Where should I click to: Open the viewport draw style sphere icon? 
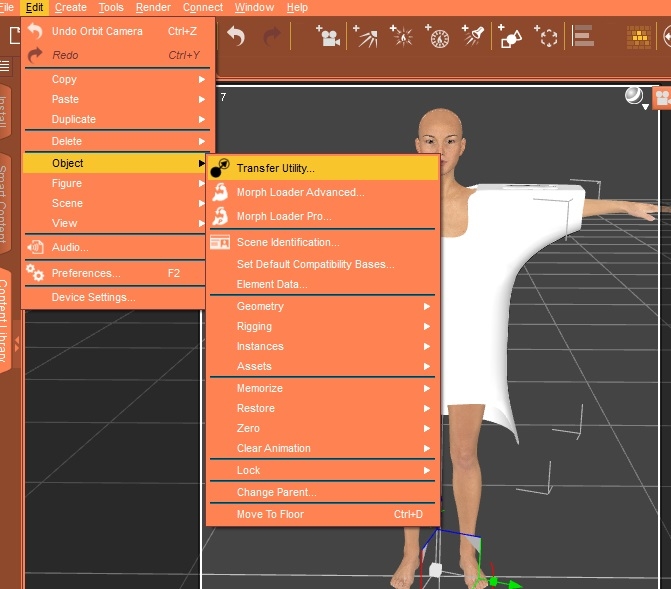634,96
